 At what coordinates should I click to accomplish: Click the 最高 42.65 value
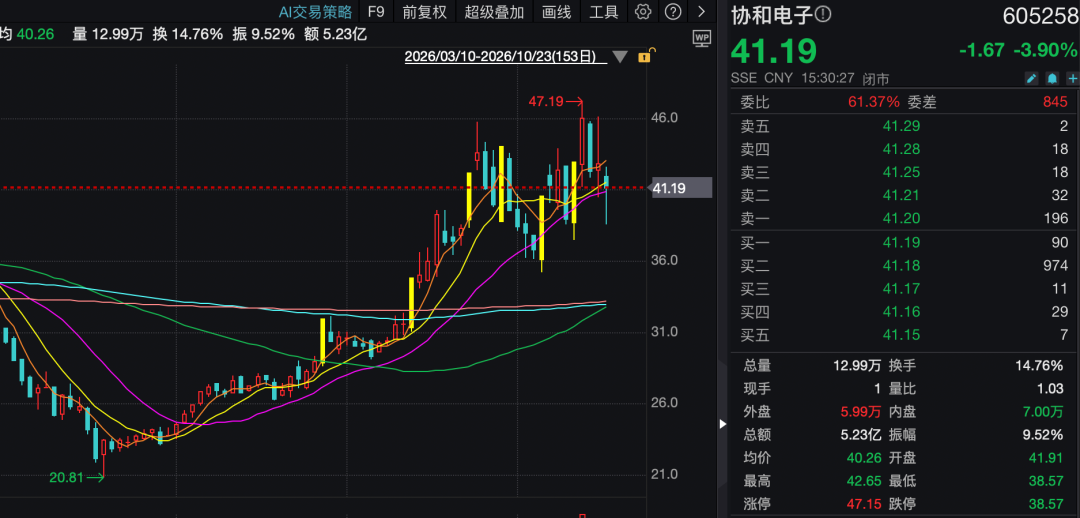pos(864,481)
